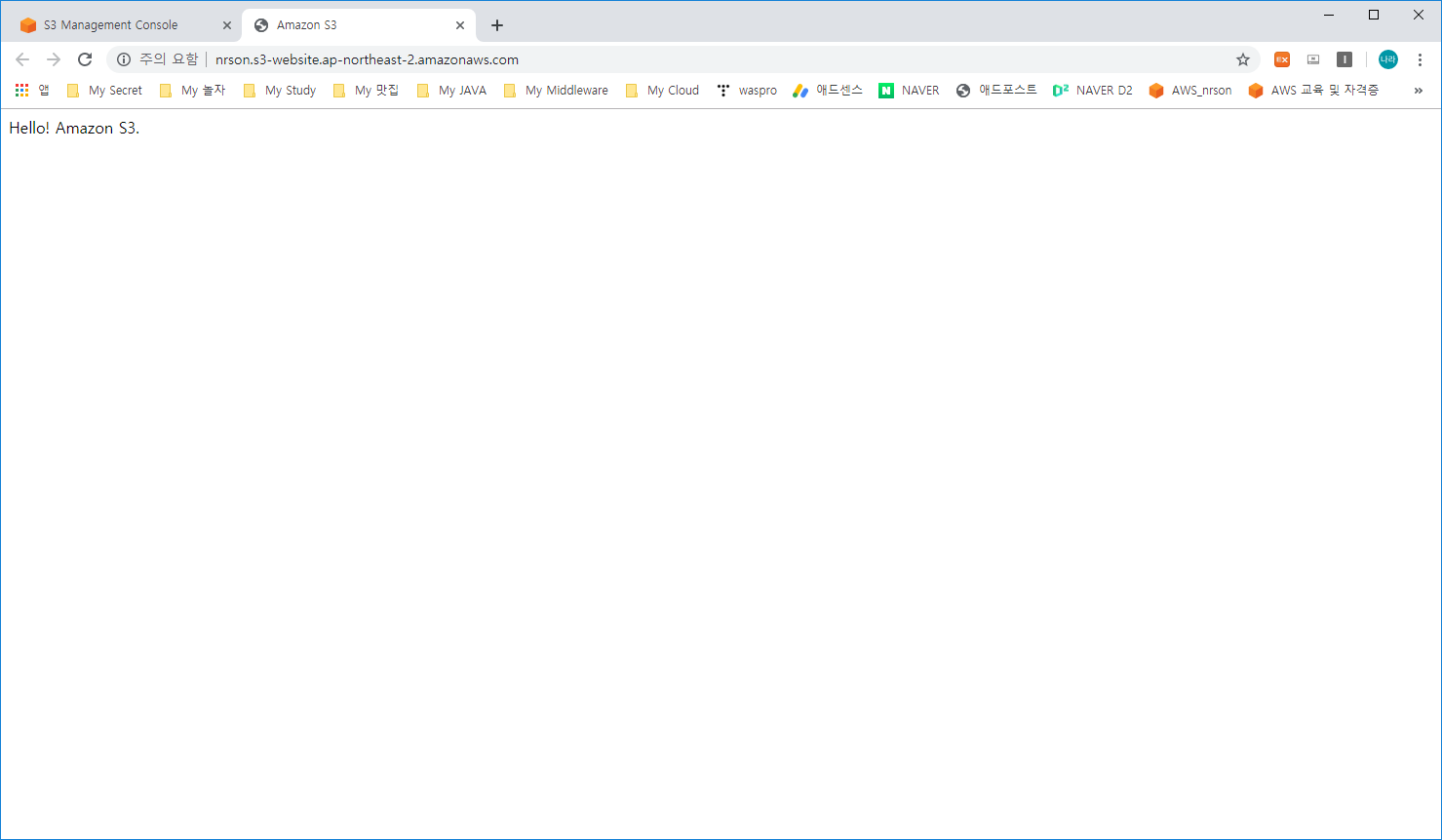
Task: Go back to the previous page
Action: pos(22,59)
